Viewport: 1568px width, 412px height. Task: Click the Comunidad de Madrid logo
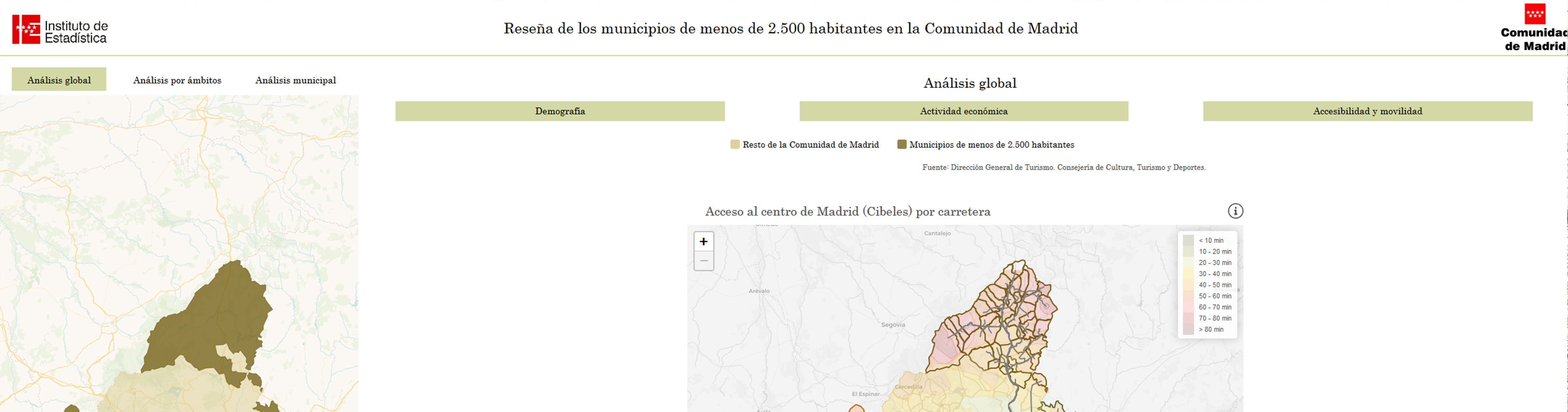click(x=1534, y=28)
